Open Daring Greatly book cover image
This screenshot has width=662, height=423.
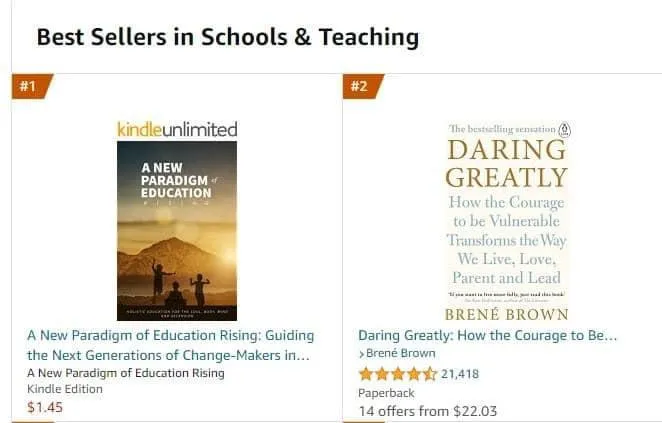point(507,222)
